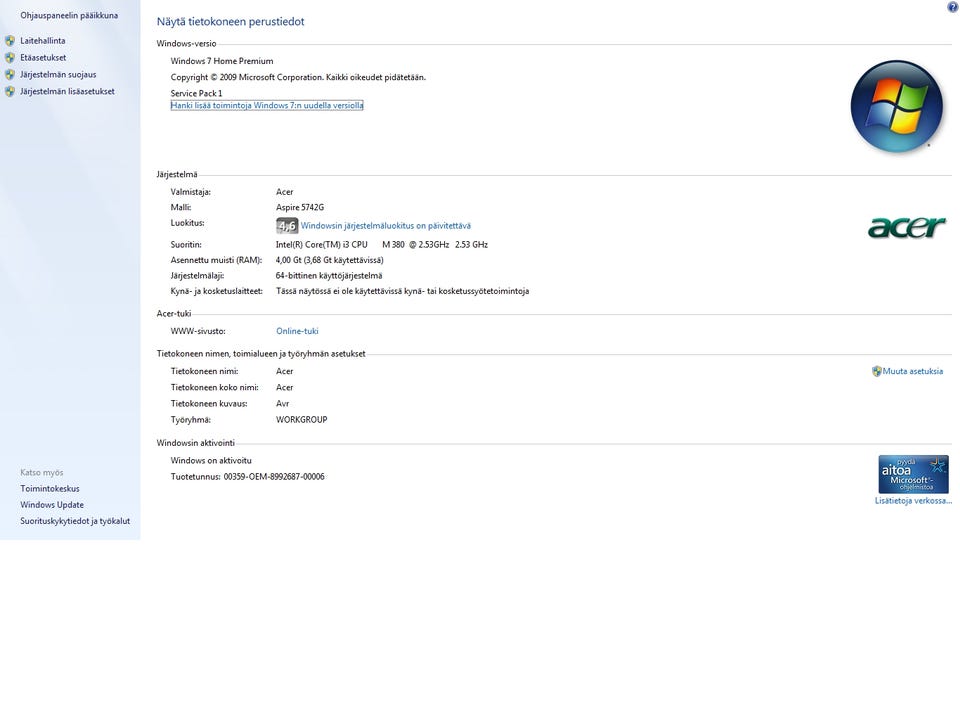The height and width of the screenshot is (706, 960).
Task: Click the shield icon beside Järjestelmän suojaus
Action: [x=10, y=75]
